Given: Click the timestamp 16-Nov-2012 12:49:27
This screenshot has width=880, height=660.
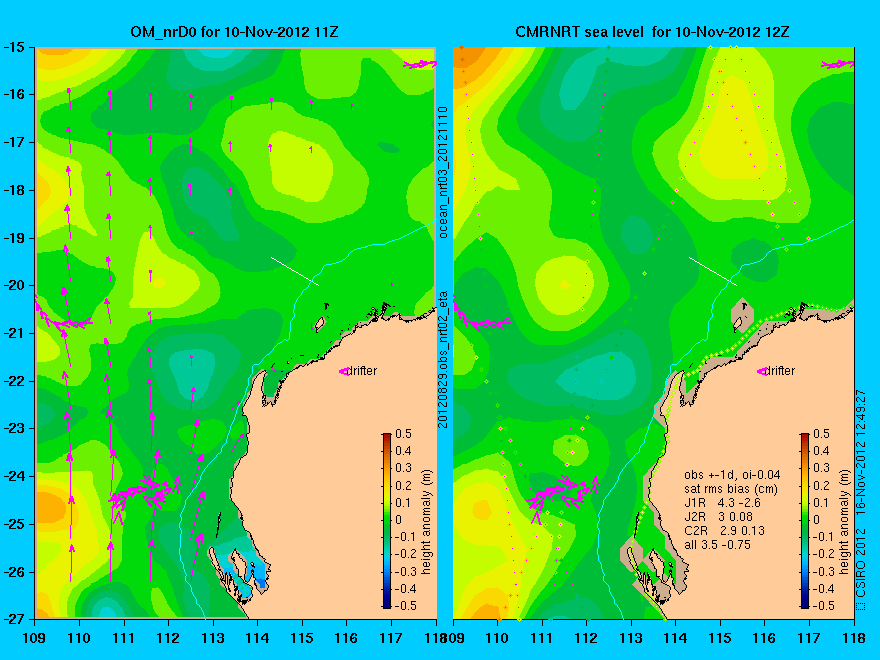Looking at the screenshot, I should click(x=861, y=452).
